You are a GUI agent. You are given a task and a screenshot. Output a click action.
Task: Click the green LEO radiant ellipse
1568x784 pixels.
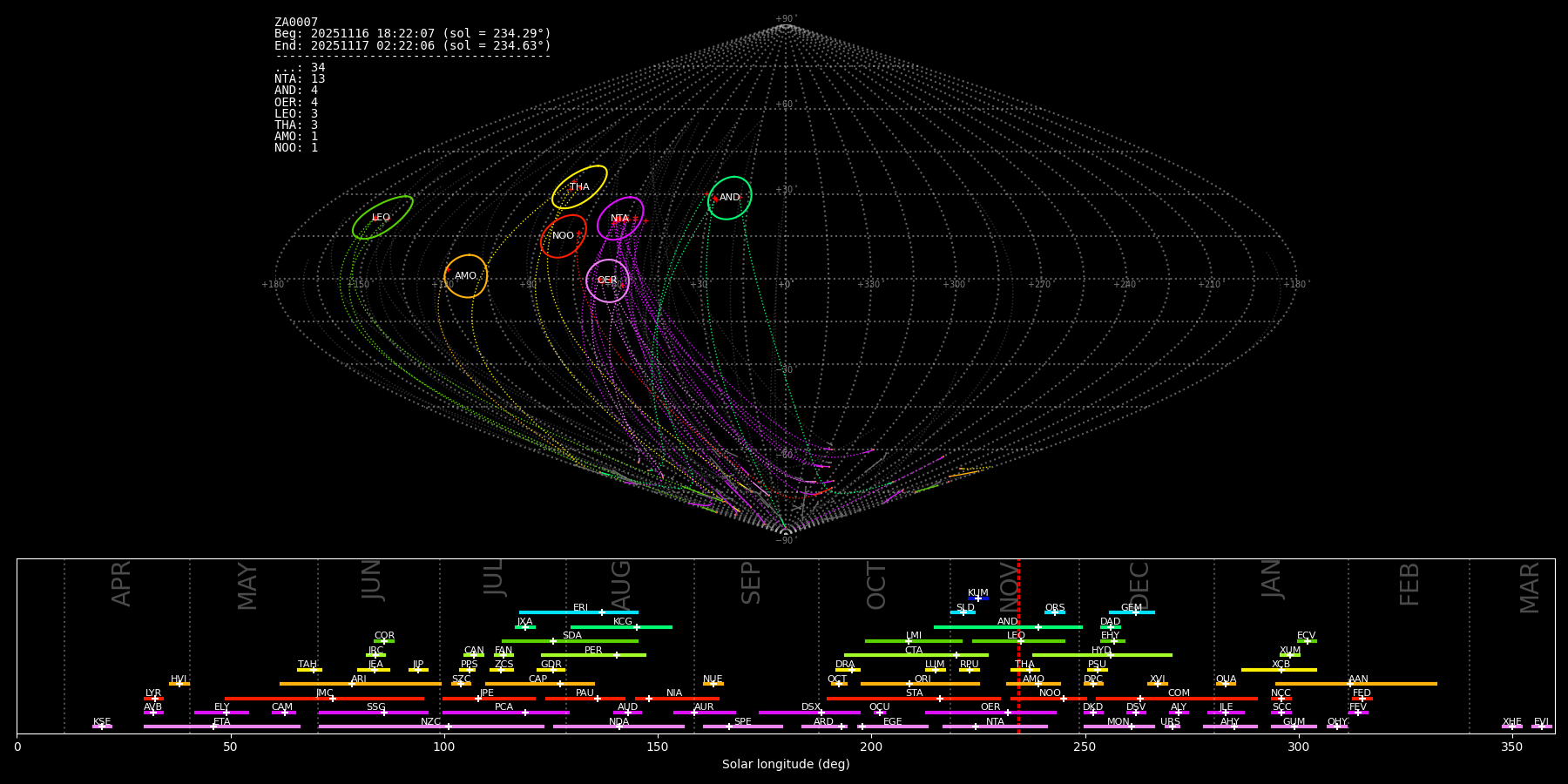[382, 217]
